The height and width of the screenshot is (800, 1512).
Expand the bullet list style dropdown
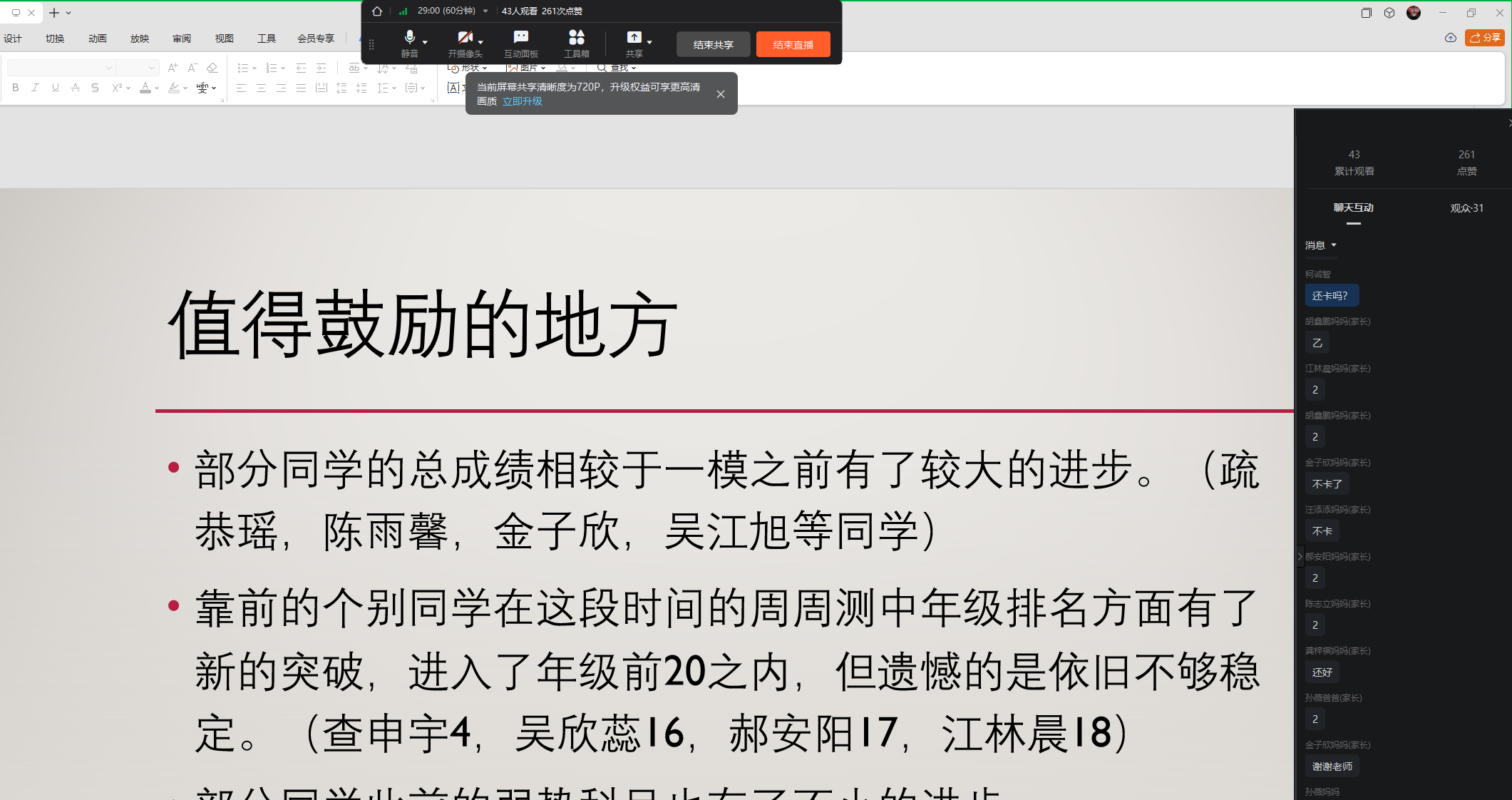254,68
